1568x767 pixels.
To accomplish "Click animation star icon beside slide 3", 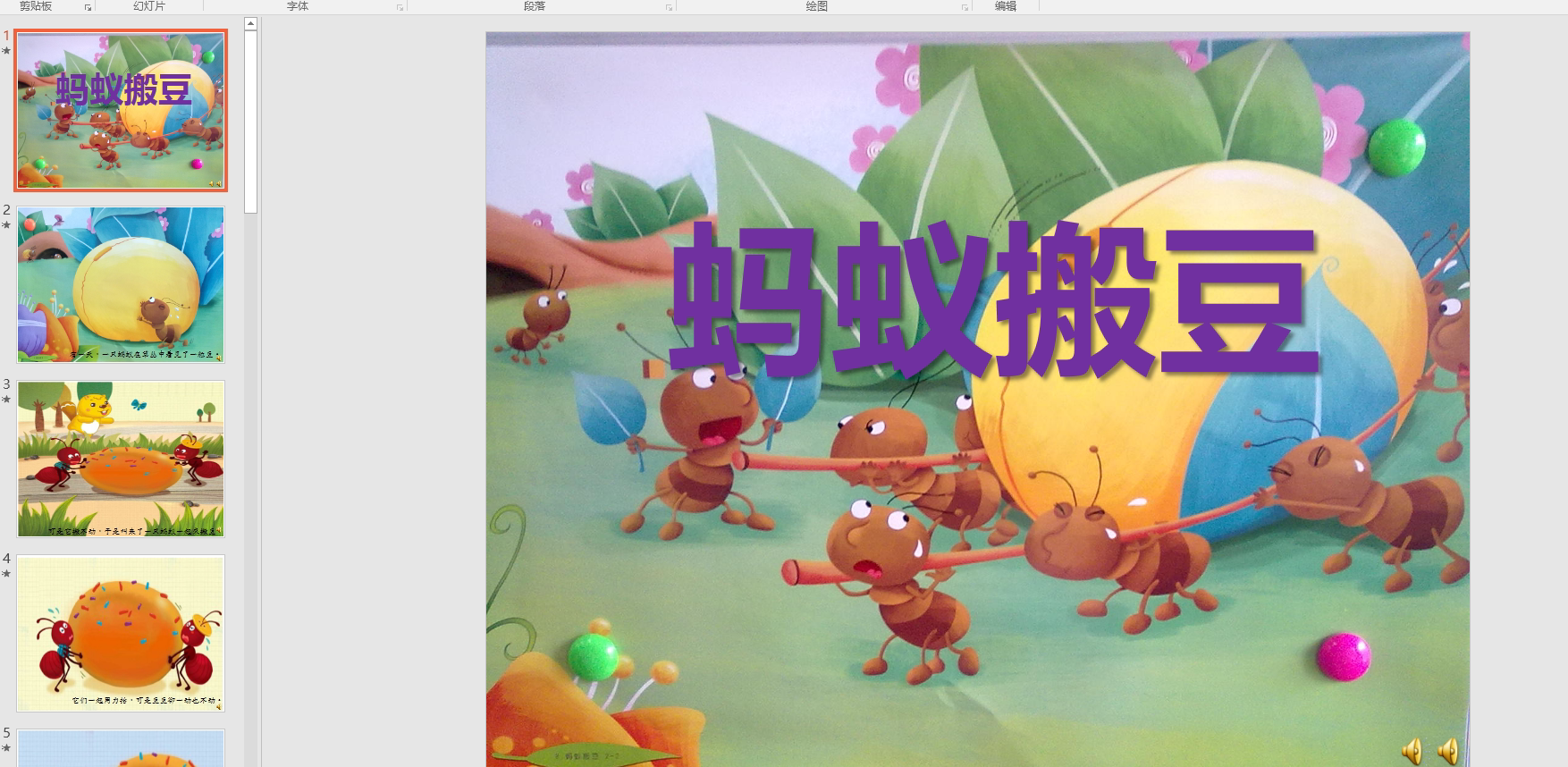I will (6, 400).
